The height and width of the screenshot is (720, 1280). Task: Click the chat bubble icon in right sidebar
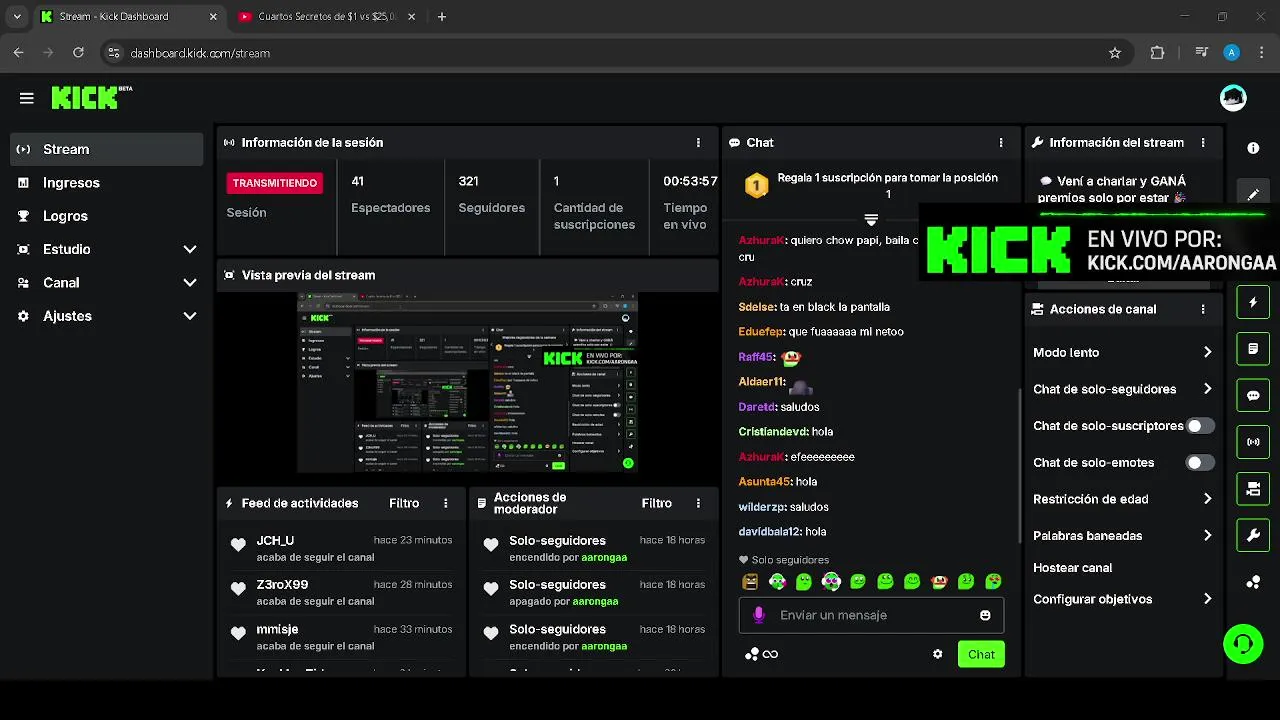[x=1253, y=395]
